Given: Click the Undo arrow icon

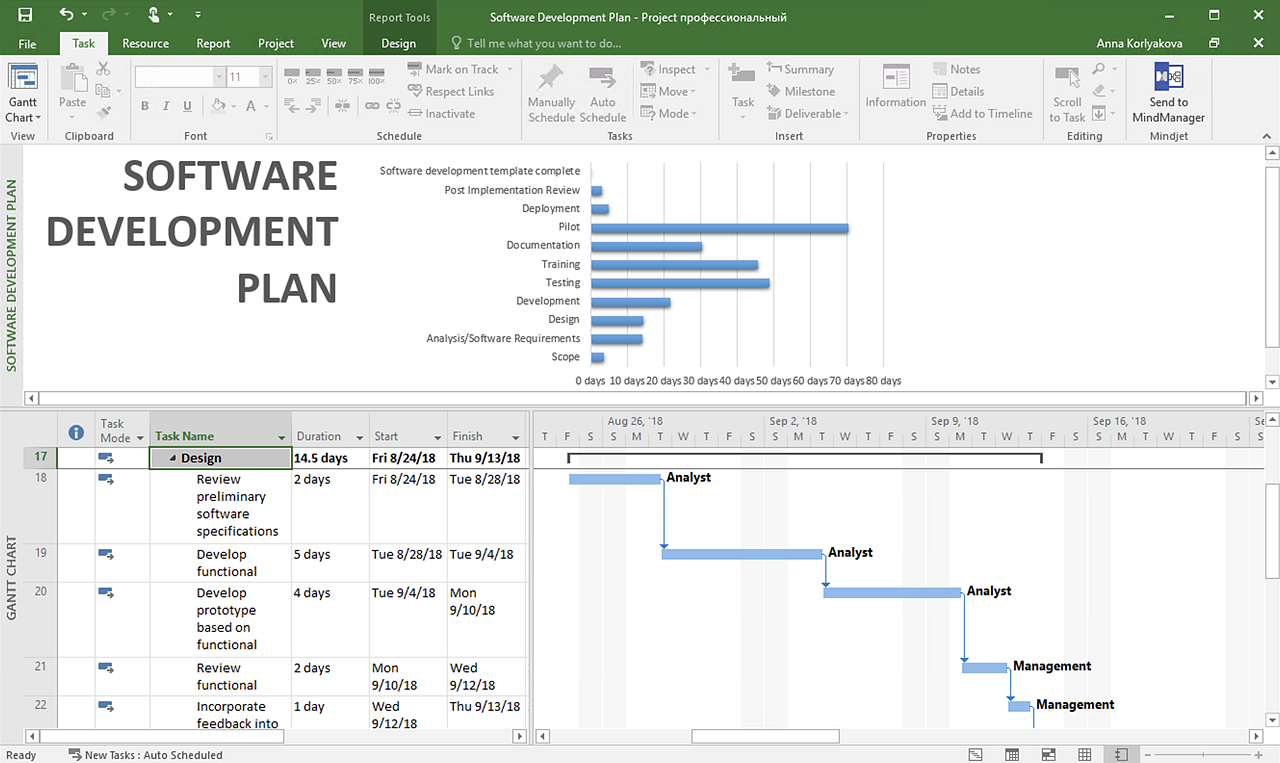Looking at the screenshot, I should [x=67, y=15].
